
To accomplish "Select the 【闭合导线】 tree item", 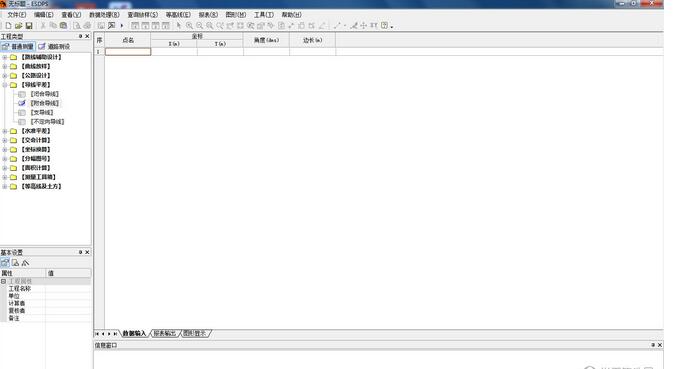I will (x=44, y=94).
